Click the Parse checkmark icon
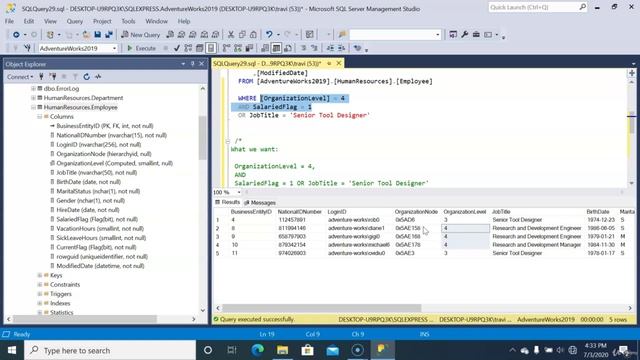The image size is (640, 360). pos(177,48)
